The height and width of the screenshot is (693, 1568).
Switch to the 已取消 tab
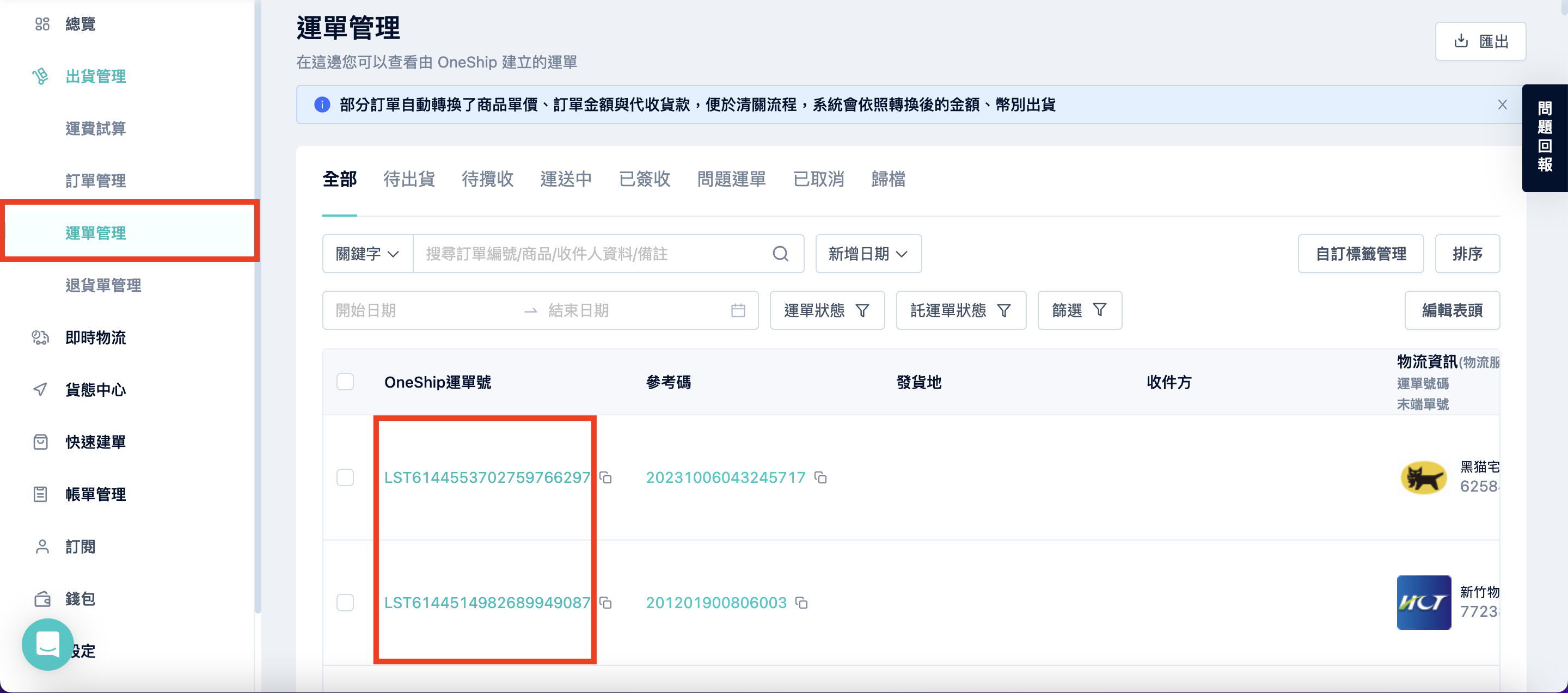pos(819,179)
